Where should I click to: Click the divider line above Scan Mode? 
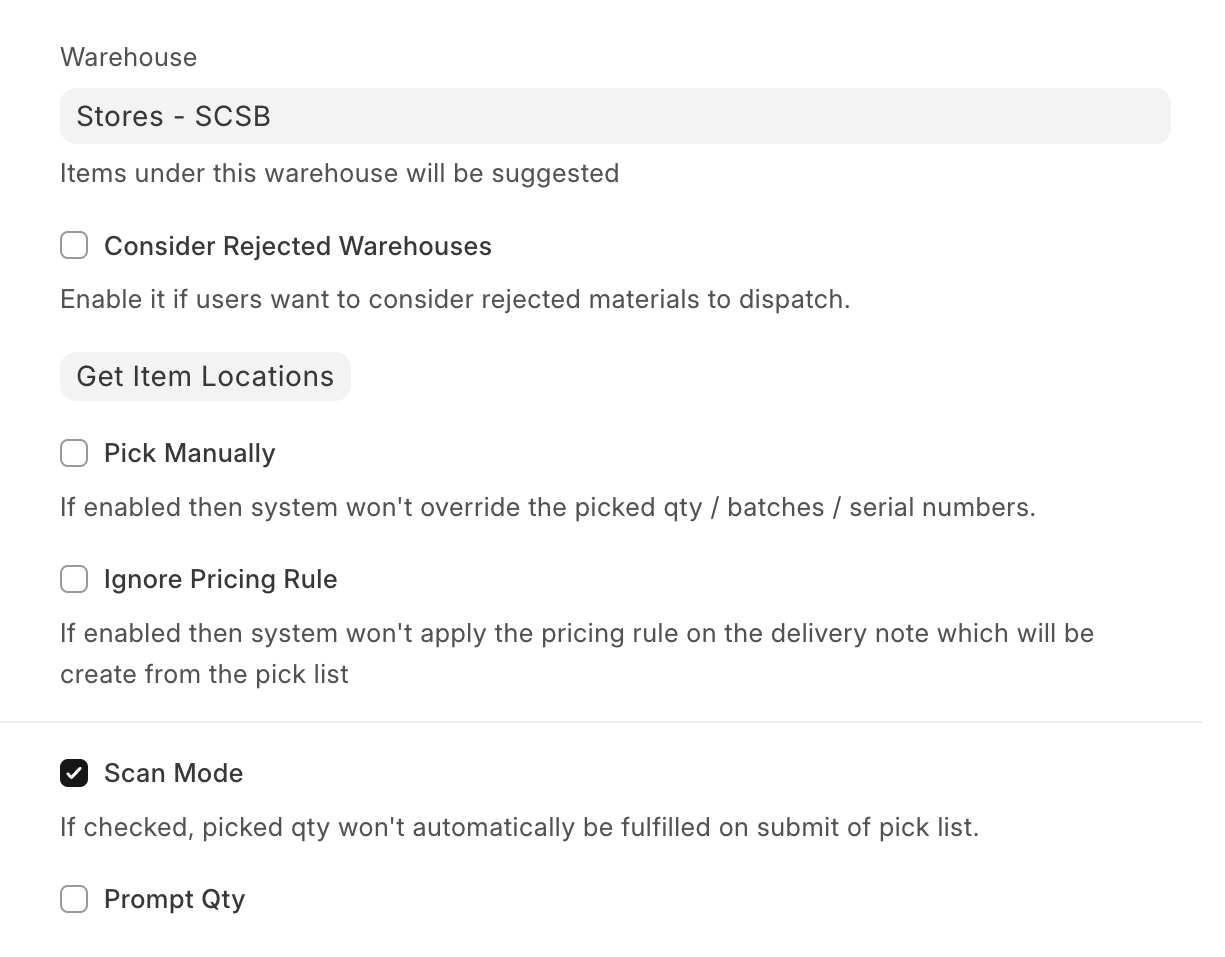[x=600, y=721]
